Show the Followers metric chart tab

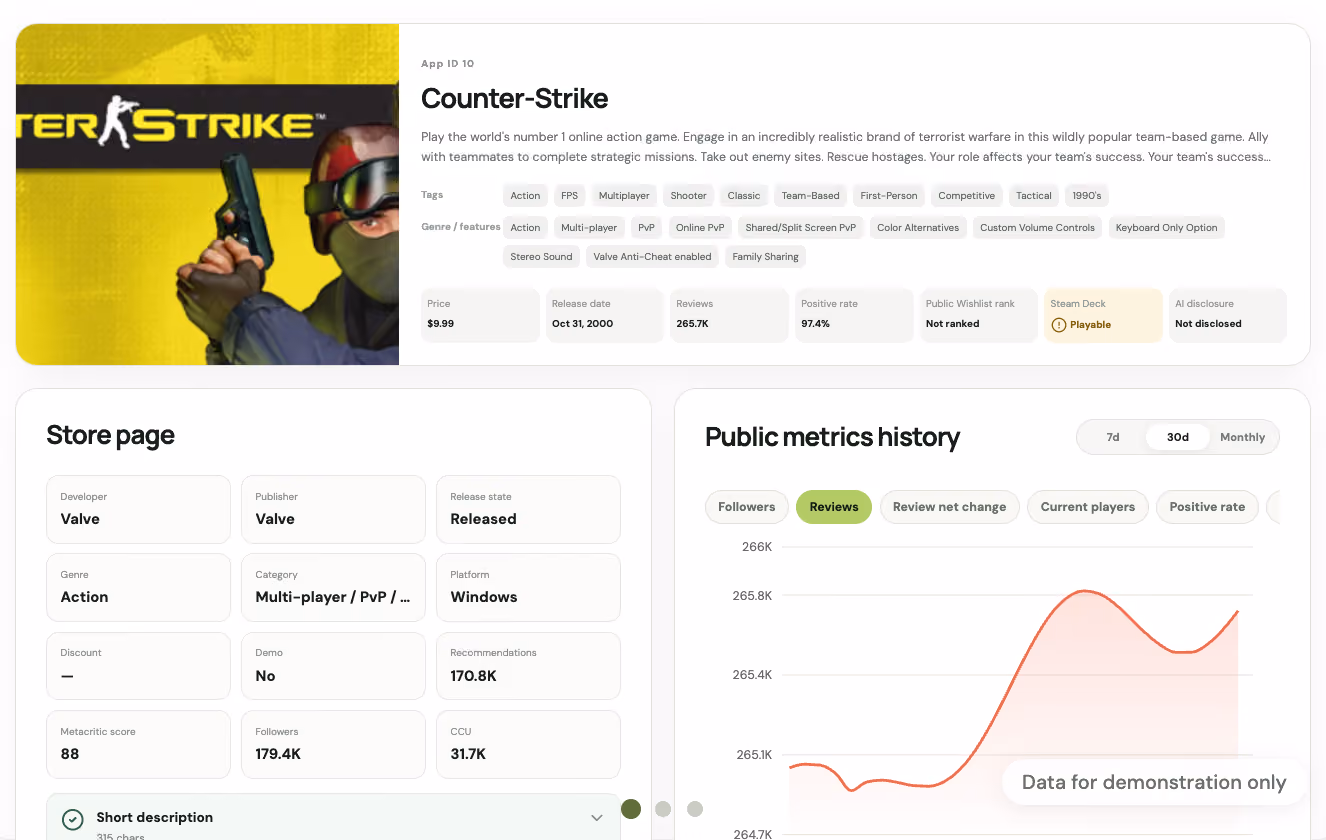(747, 507)
